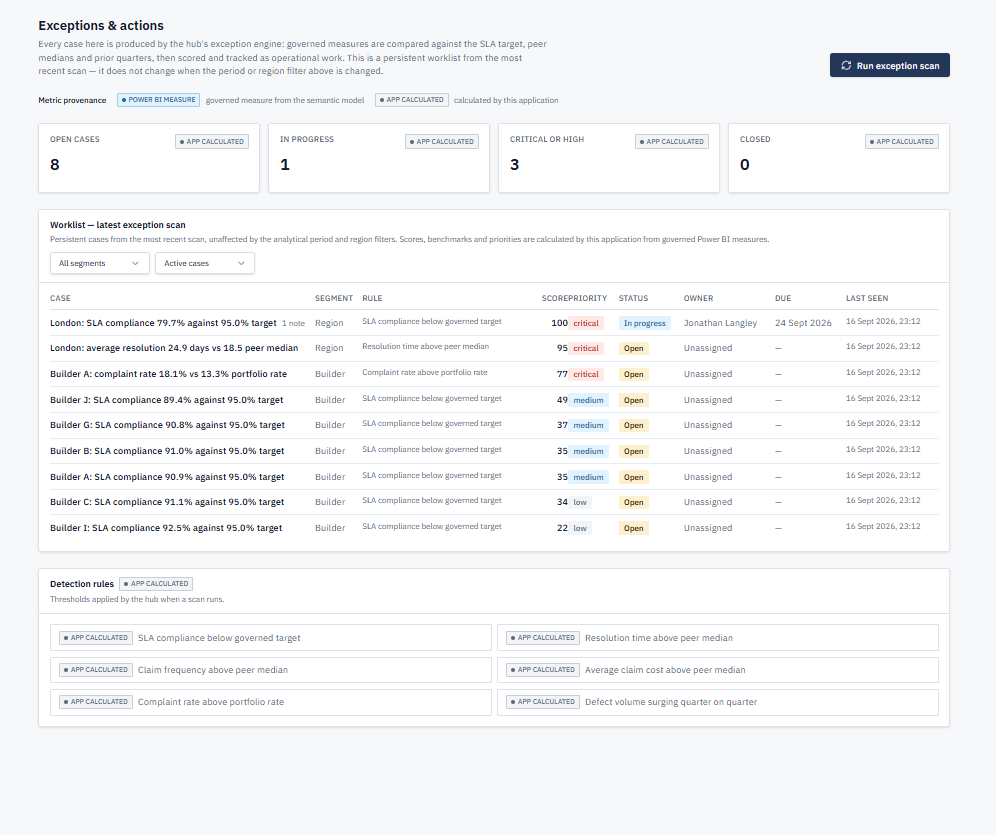Click the refresh icon in Run exception scan
Viewport: 996px width, 835px height.
click(846, 65)
